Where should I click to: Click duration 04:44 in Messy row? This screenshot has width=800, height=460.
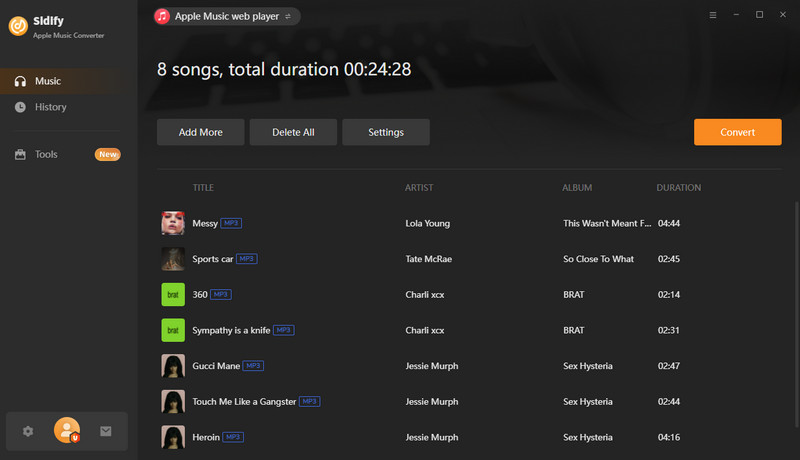pyautogui.click(x=669, y=223)
